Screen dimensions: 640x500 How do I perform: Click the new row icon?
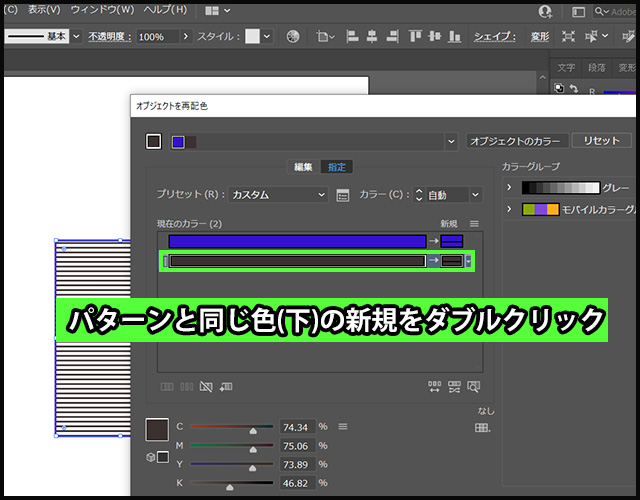(x=226, y=387)
